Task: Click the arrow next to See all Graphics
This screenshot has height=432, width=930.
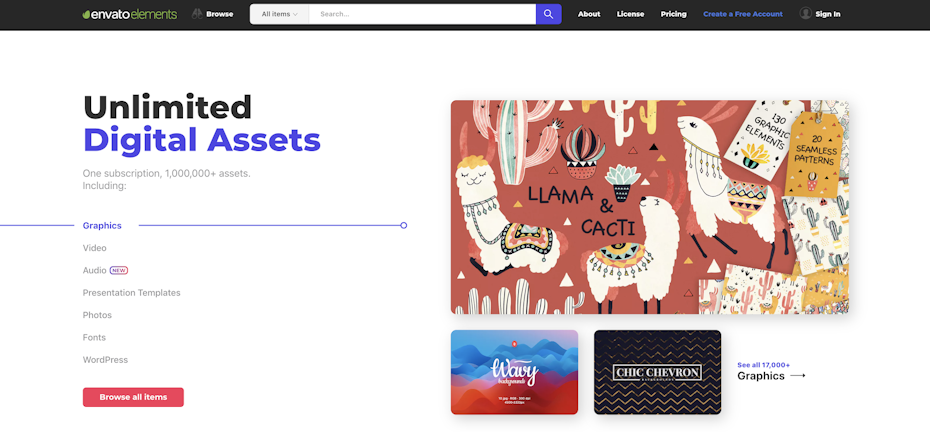Action: click(798, 376)
